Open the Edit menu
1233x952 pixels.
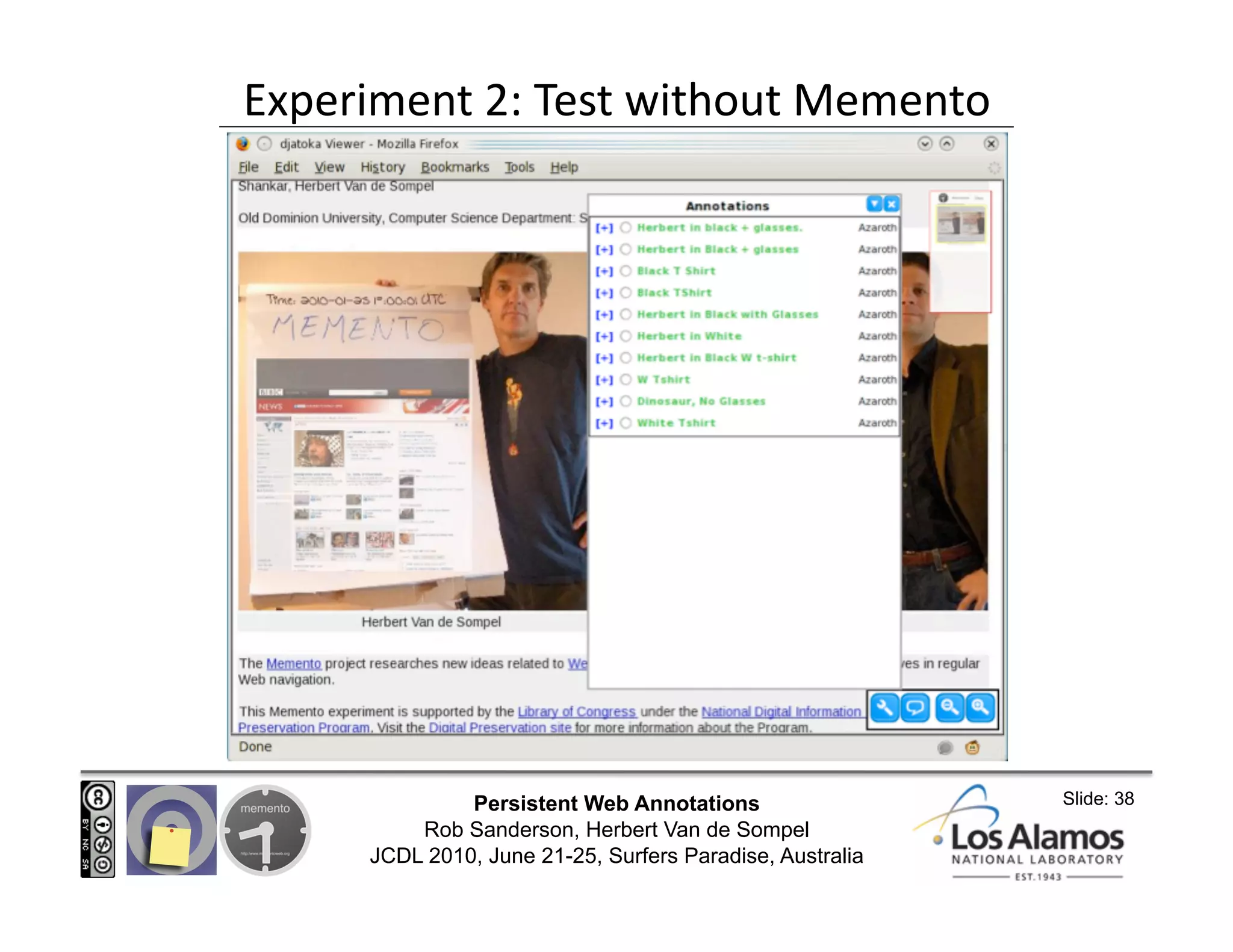[287, 167]
